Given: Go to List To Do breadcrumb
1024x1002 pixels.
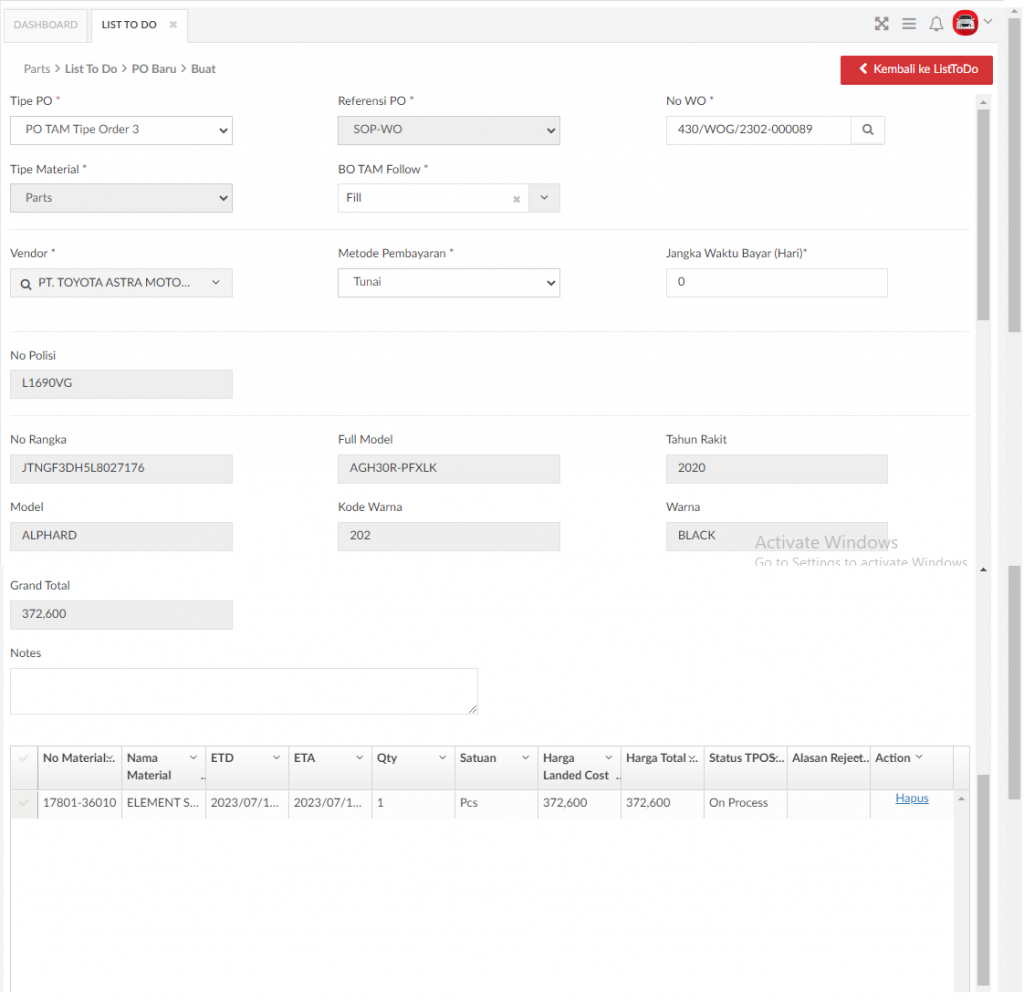Looking at the screenshot, I should [x=91, y=69].
